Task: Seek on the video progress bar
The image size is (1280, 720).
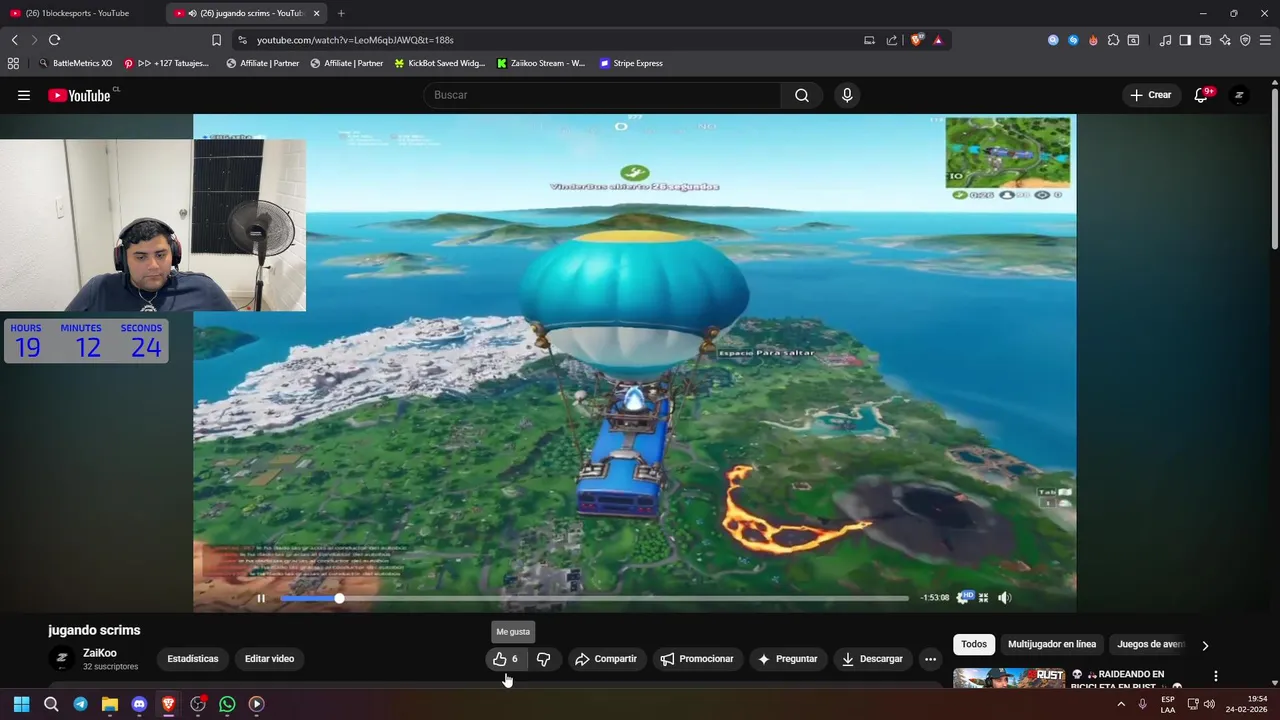Action: (594, 598)
